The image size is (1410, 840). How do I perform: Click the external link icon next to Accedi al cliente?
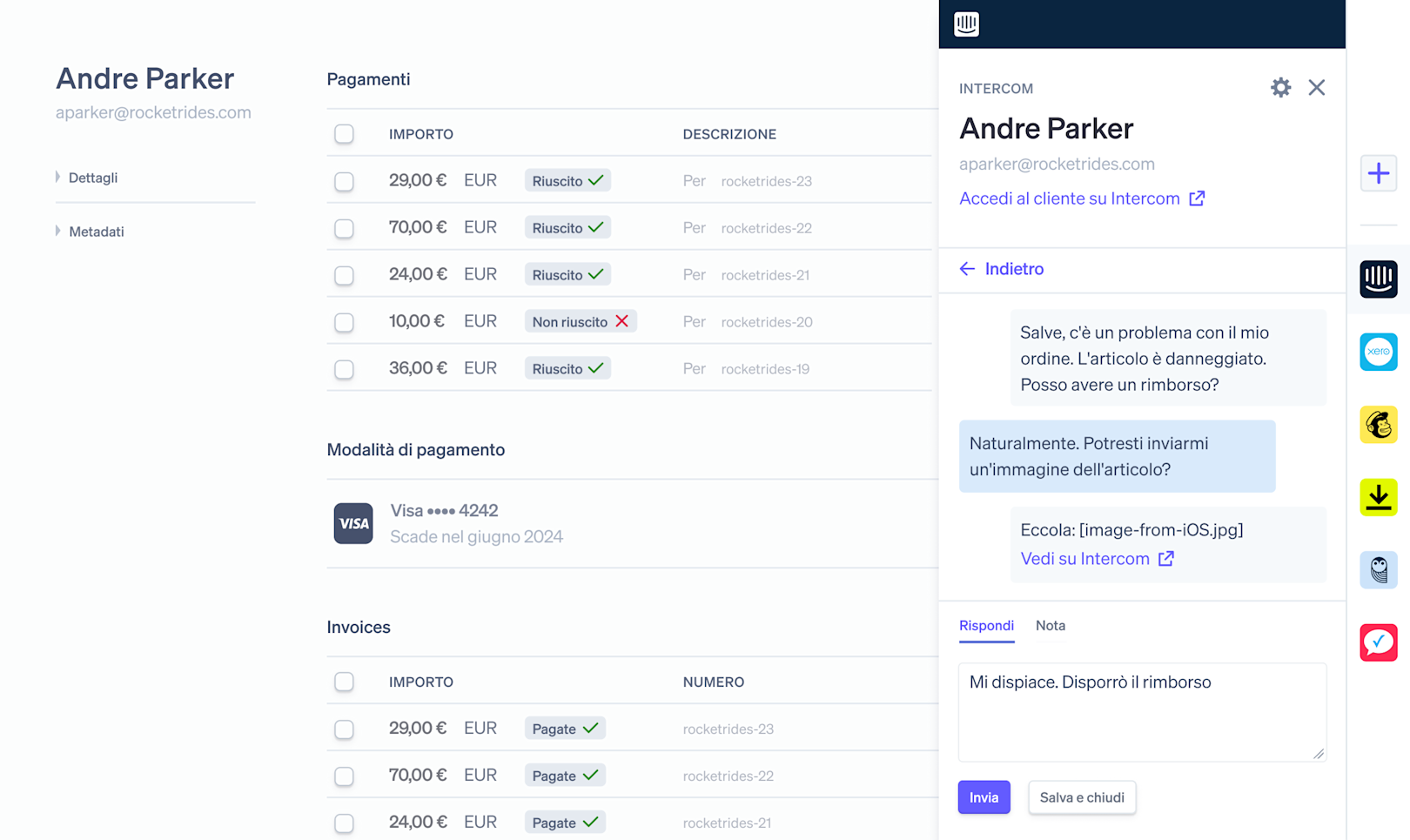tap(1198, 198)
